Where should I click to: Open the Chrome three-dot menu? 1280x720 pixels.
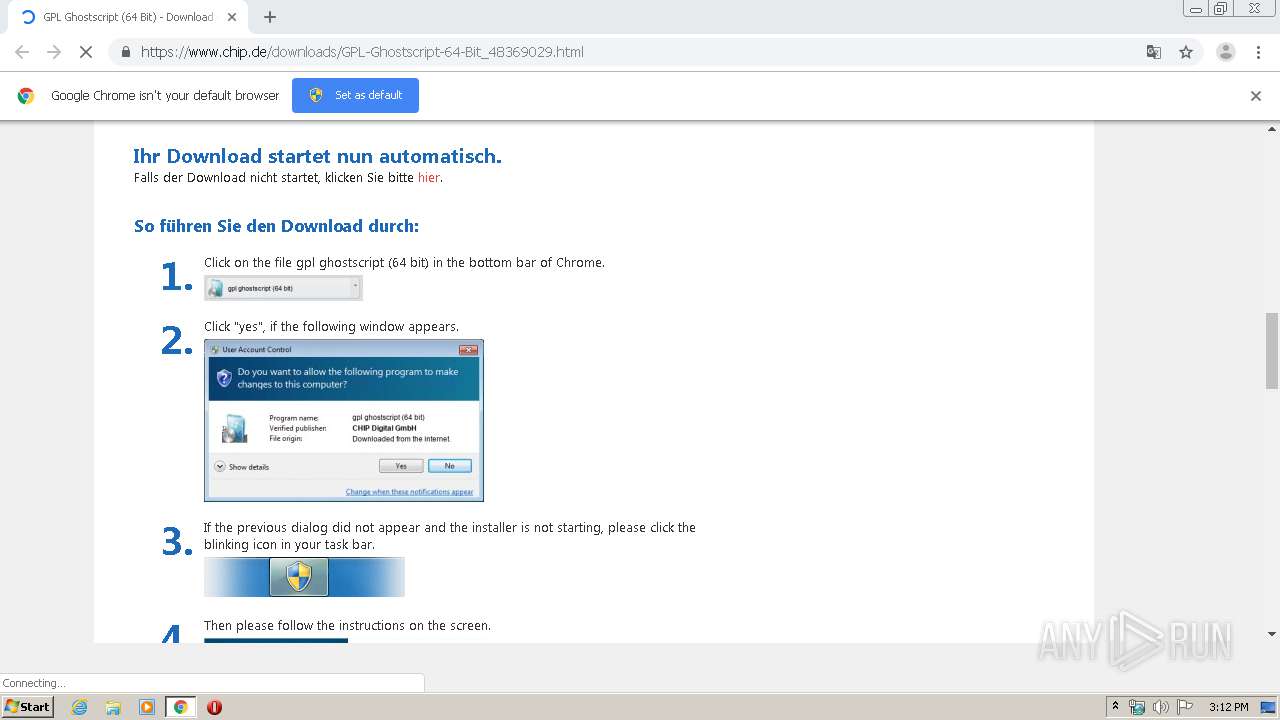tap(1258, 52)
